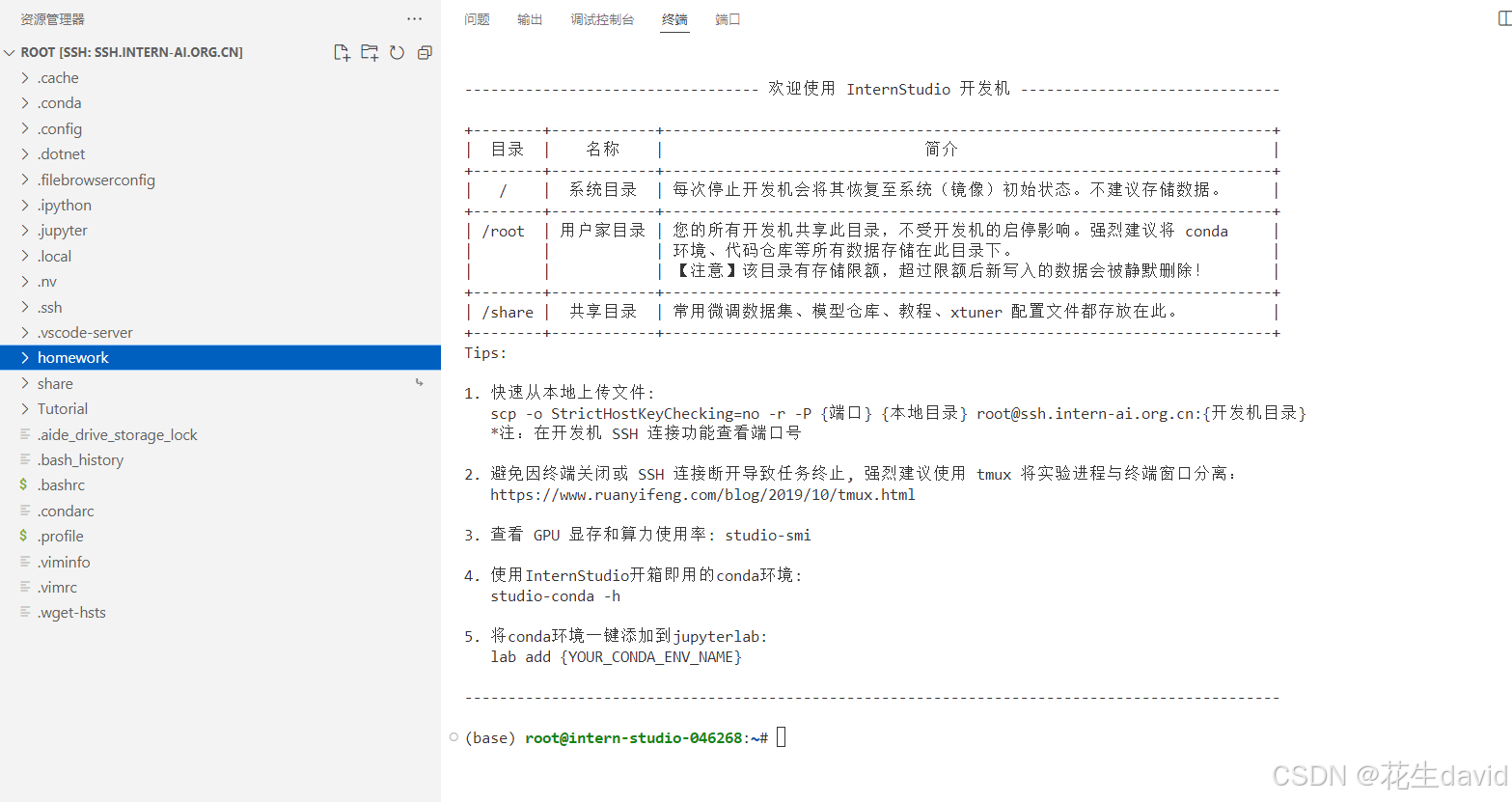Expand the .conda folder
This screenshot has height=802, width=1512.
(25, 102)
